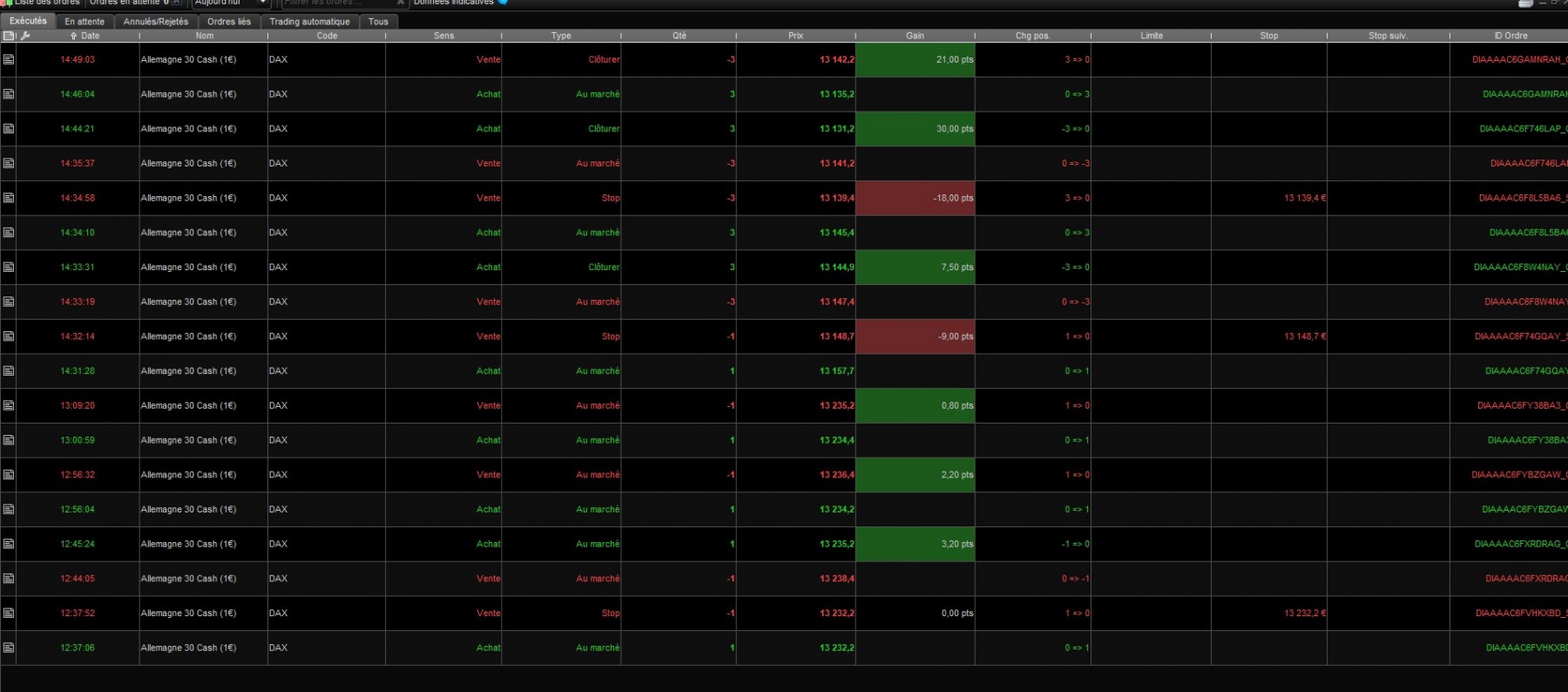Click price 13 157,7 in 14:31:28 row
This screenshot has height=692, width=1568.
click(x=836, y=371)
